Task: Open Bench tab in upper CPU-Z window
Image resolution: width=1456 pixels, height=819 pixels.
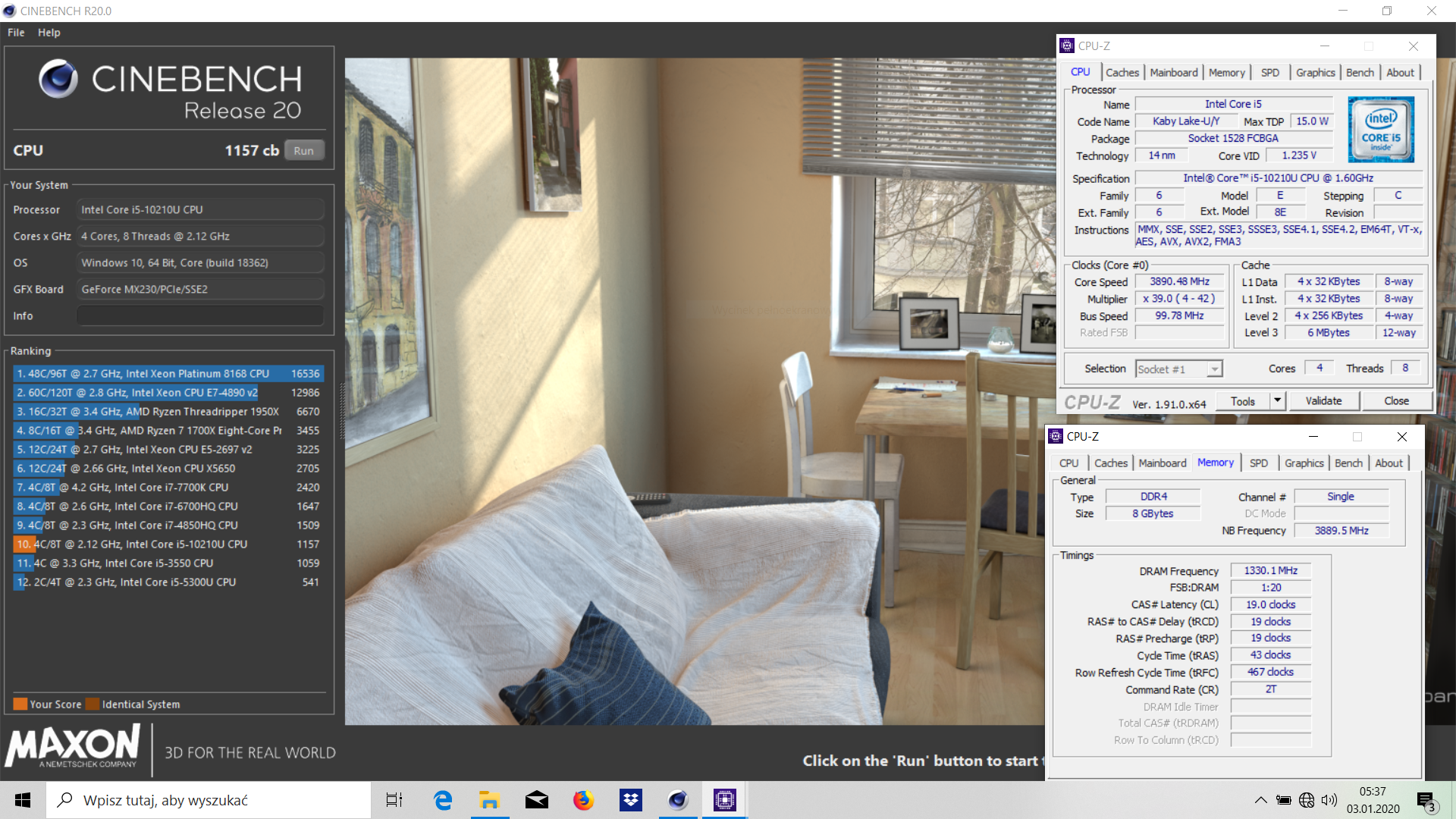Action: (1360, 72)
